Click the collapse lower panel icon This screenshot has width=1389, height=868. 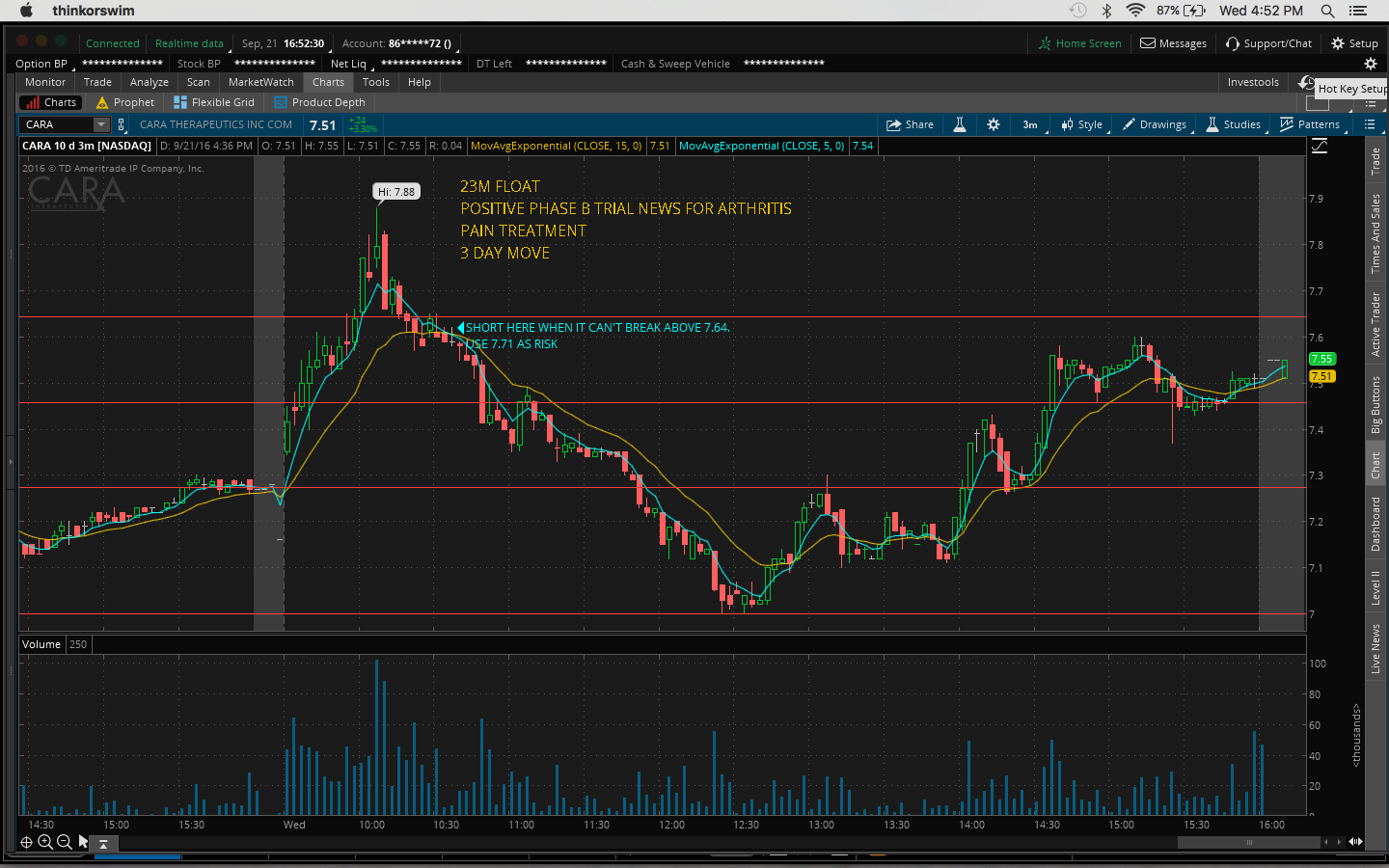pyautogui.click(x=103, y=843)
